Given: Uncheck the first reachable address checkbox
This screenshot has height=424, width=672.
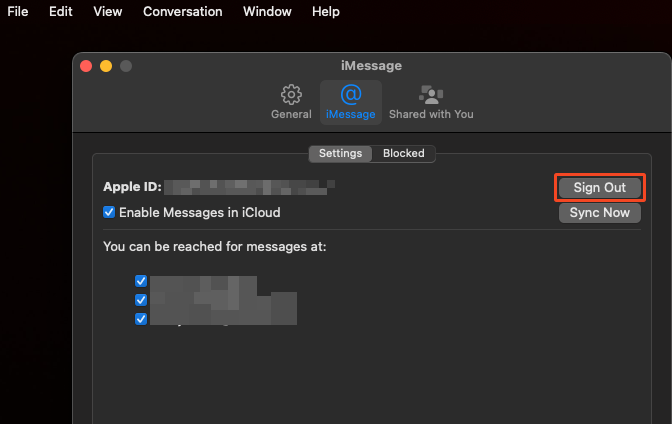Looking at the screenshot, I should tap(141, 281).
